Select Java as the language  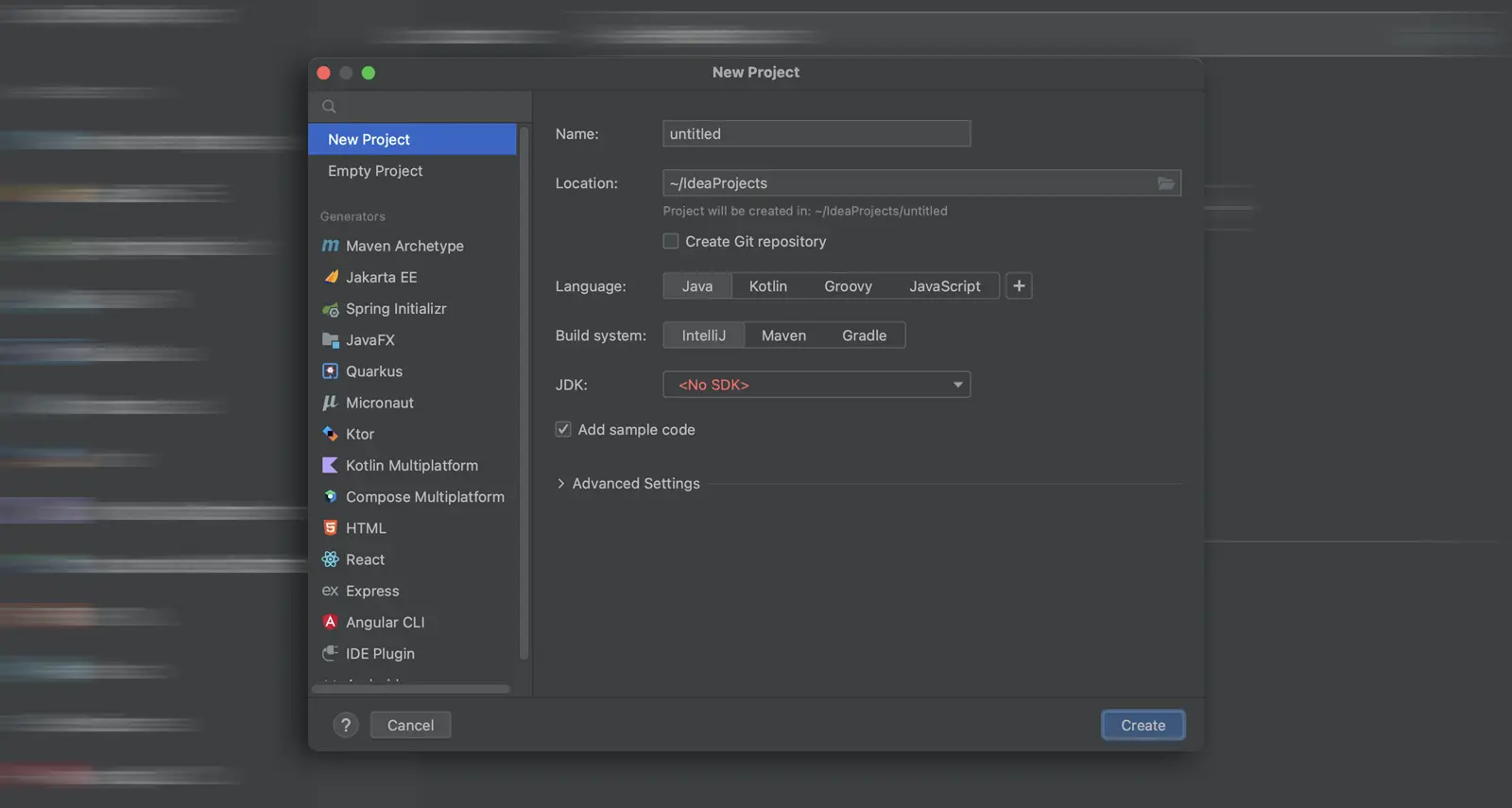pyautogui.click(x=697, y=286)
